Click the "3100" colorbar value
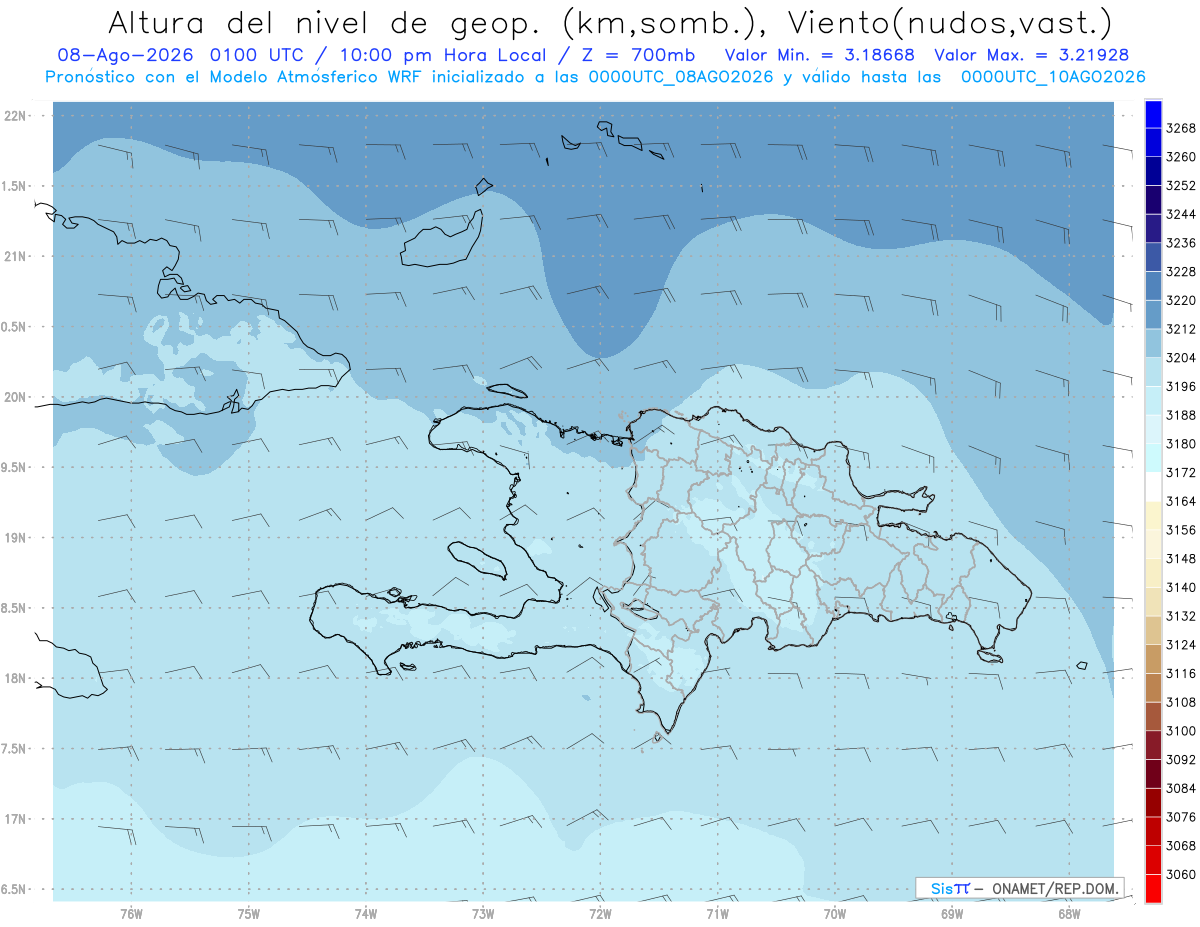This screenshot has width=1200, height=927. [x=1181, y=731]
